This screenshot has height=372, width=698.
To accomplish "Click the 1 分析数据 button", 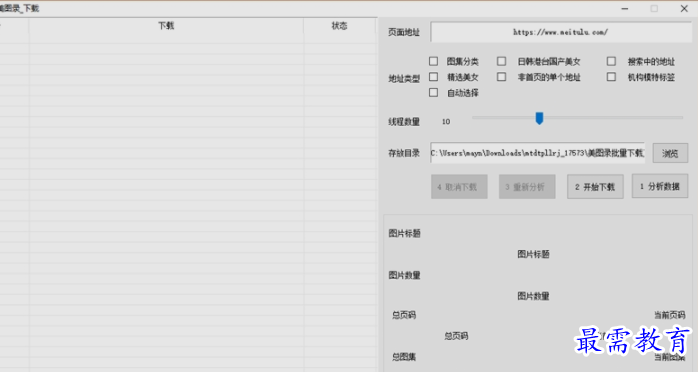I will click(660, 186).
